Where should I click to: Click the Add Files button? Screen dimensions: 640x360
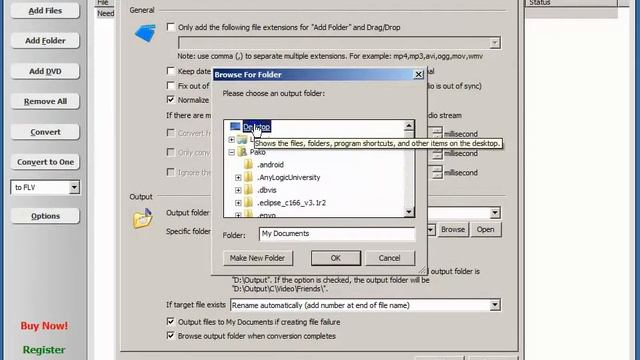pyautogui.click(x=45, y=11)
